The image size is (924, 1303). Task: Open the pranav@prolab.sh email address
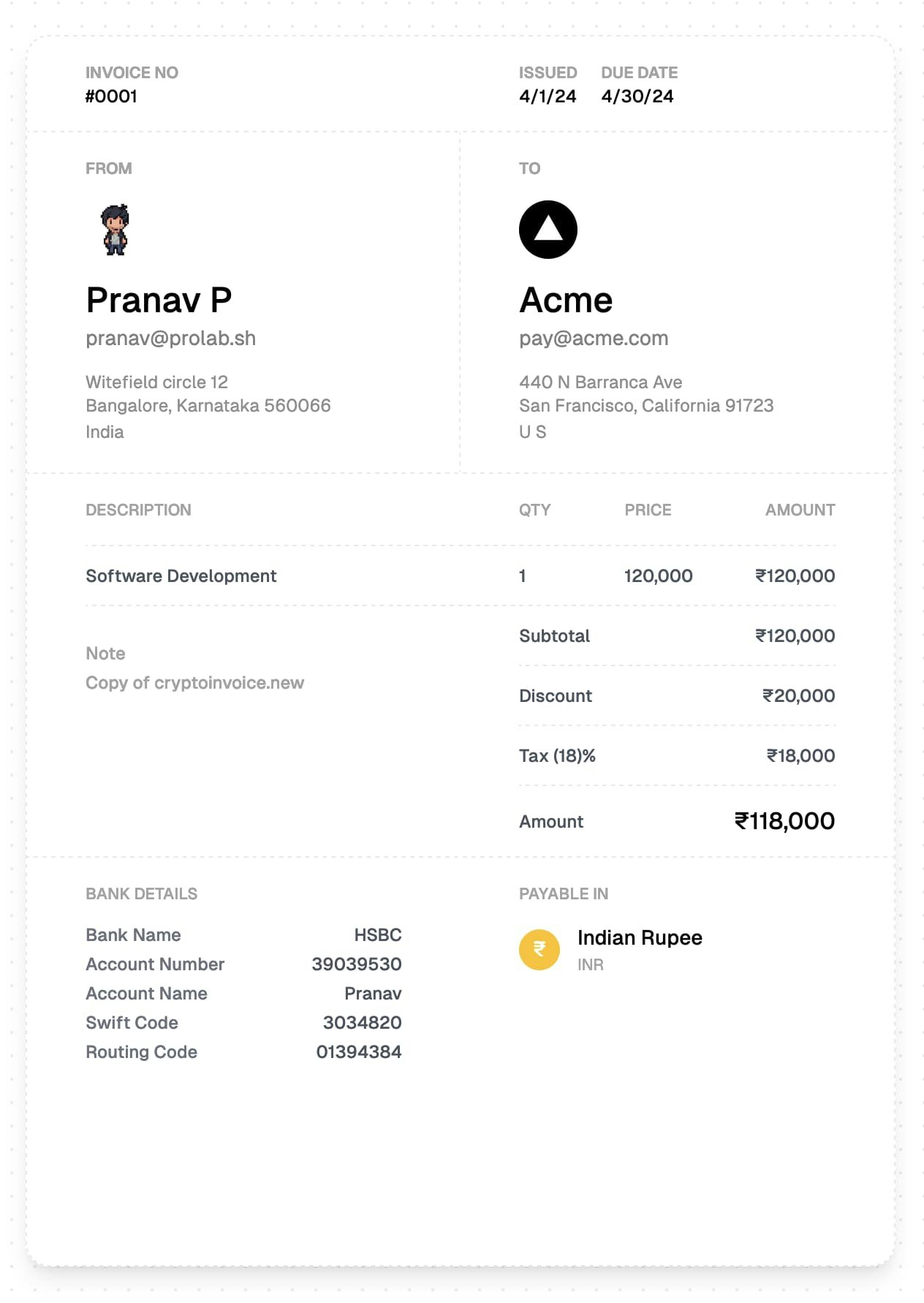coord(171,339)
